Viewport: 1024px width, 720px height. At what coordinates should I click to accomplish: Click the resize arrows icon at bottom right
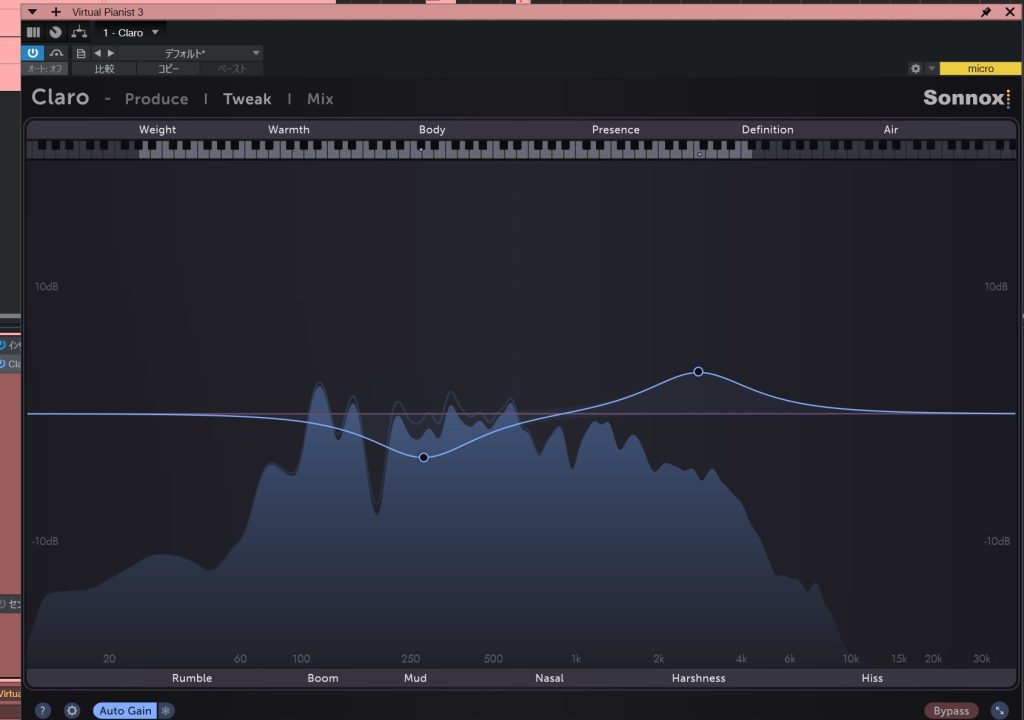tap(999, 711)
